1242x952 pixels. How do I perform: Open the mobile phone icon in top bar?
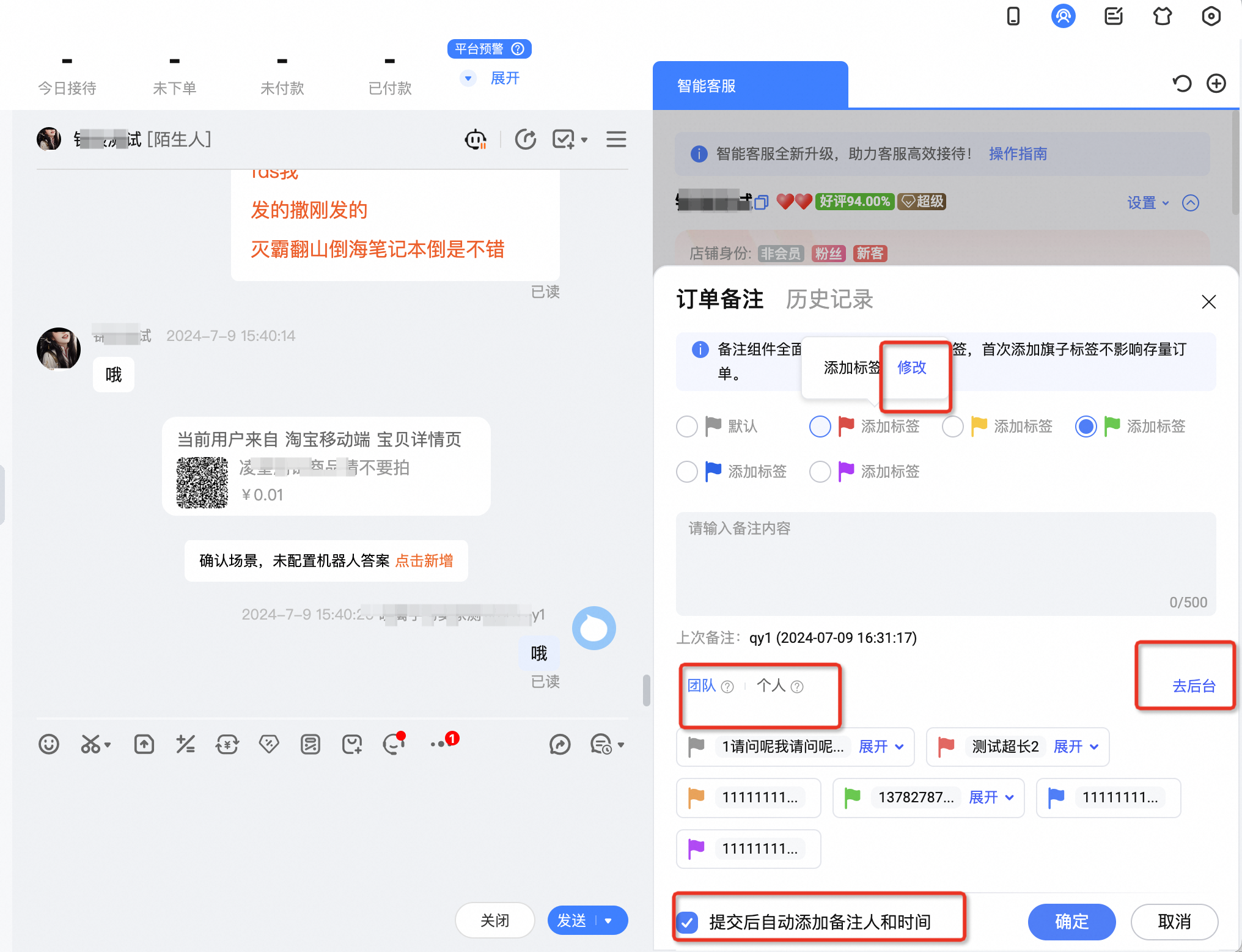(x=1013, y=16)
